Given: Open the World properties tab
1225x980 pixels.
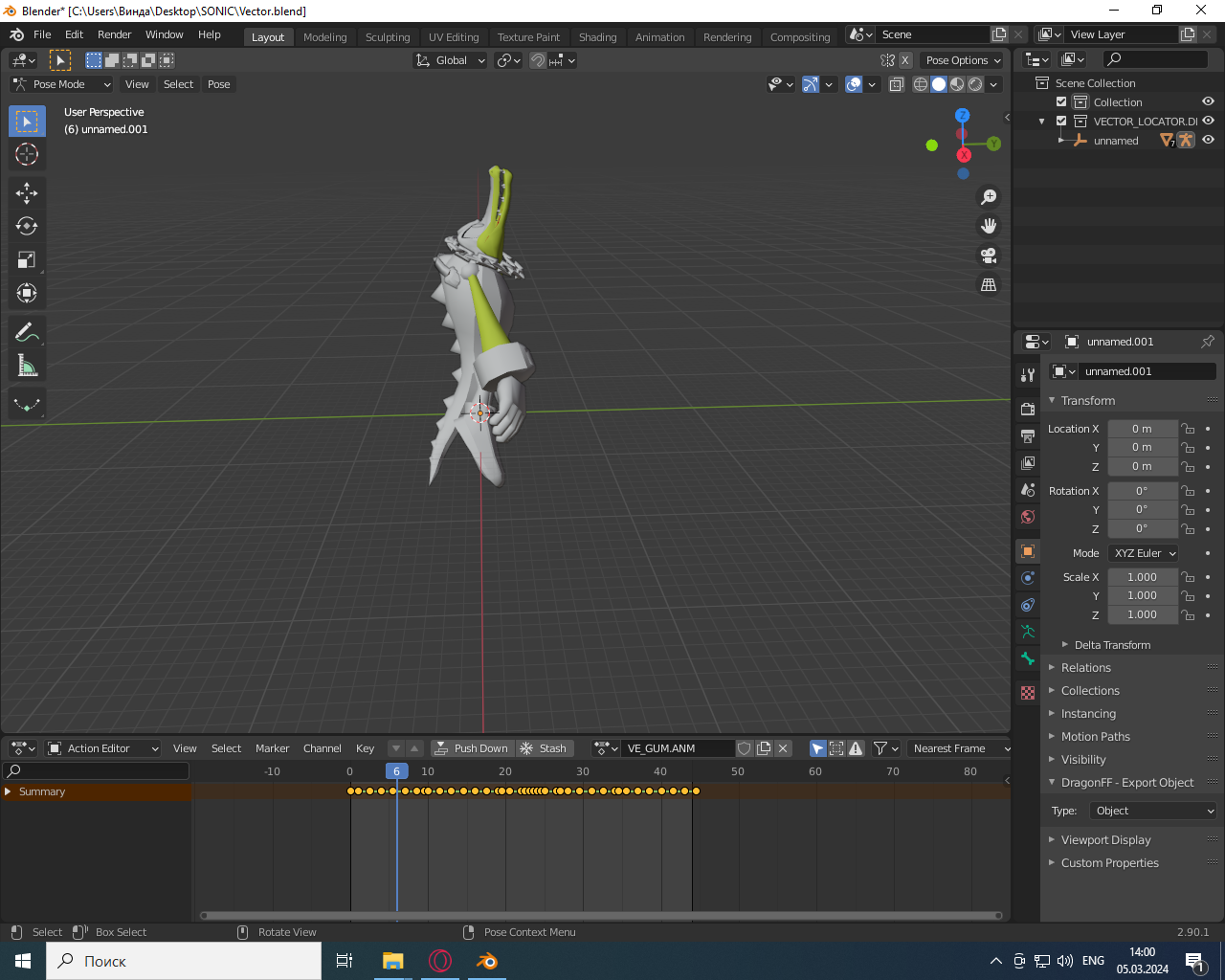Looking at the screenshot, I should pos(1028,517).
